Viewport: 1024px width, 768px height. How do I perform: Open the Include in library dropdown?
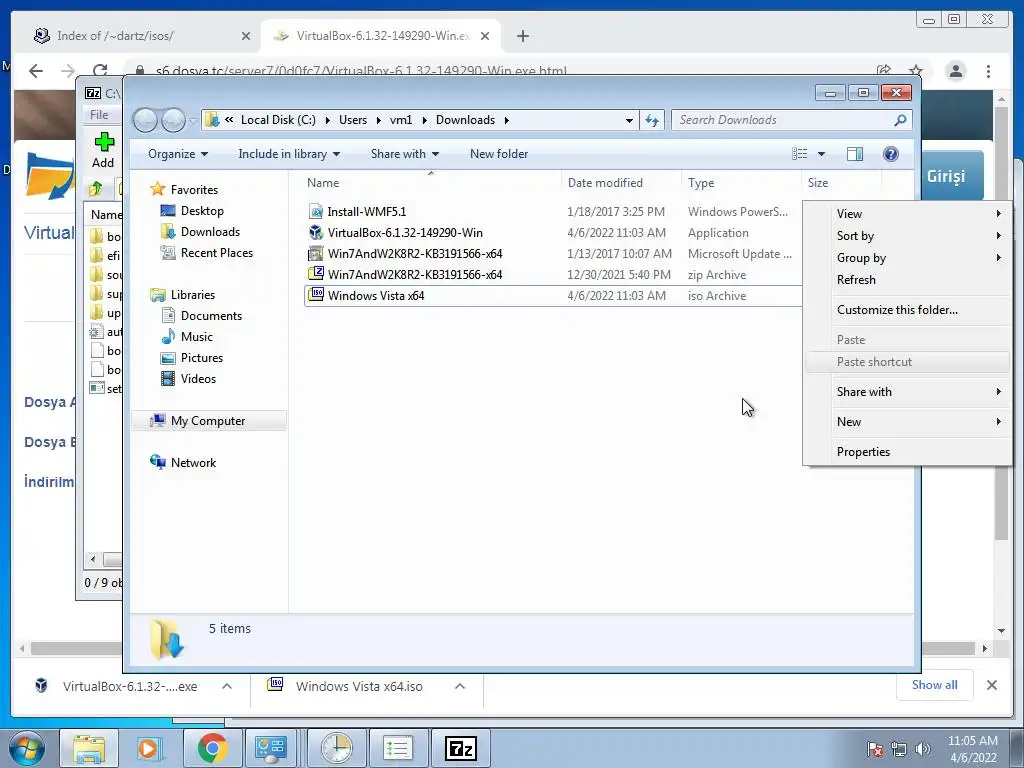pyautogui.click(x=289, y=154)
